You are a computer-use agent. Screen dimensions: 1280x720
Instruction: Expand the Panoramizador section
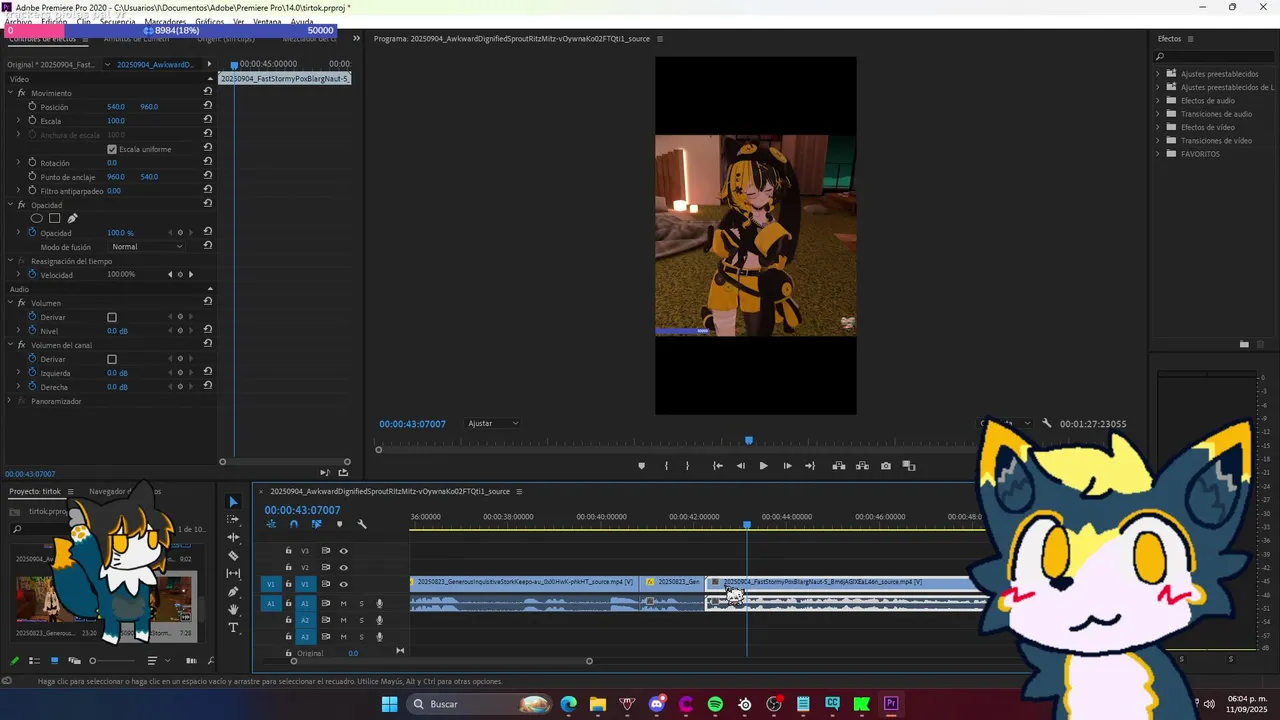[10, 401]
